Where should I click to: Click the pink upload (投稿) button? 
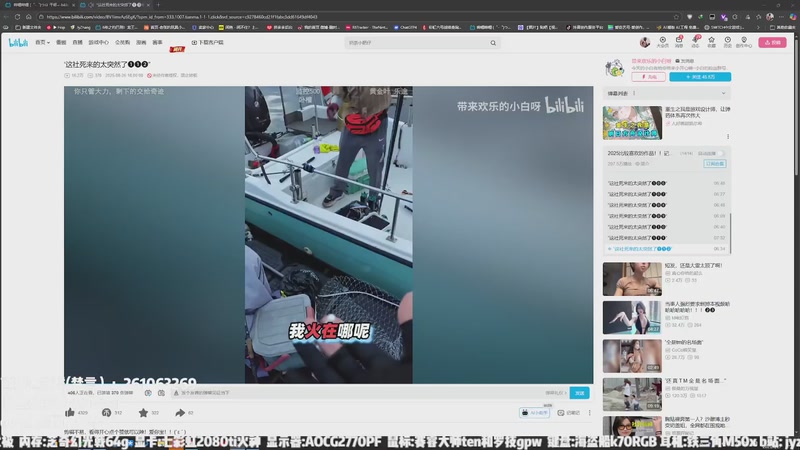772,42
